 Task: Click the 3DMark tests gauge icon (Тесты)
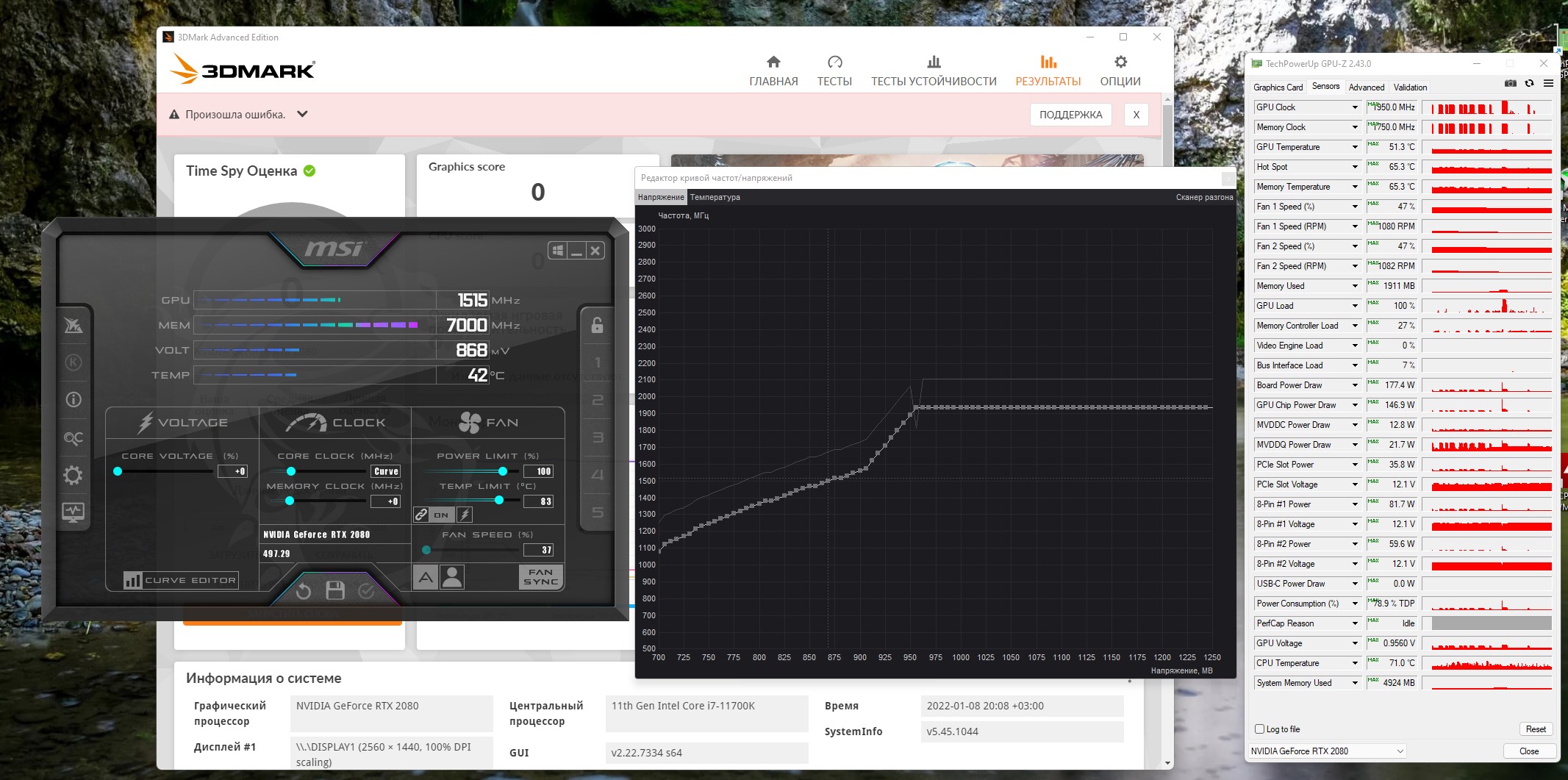[x=835, y=62]
